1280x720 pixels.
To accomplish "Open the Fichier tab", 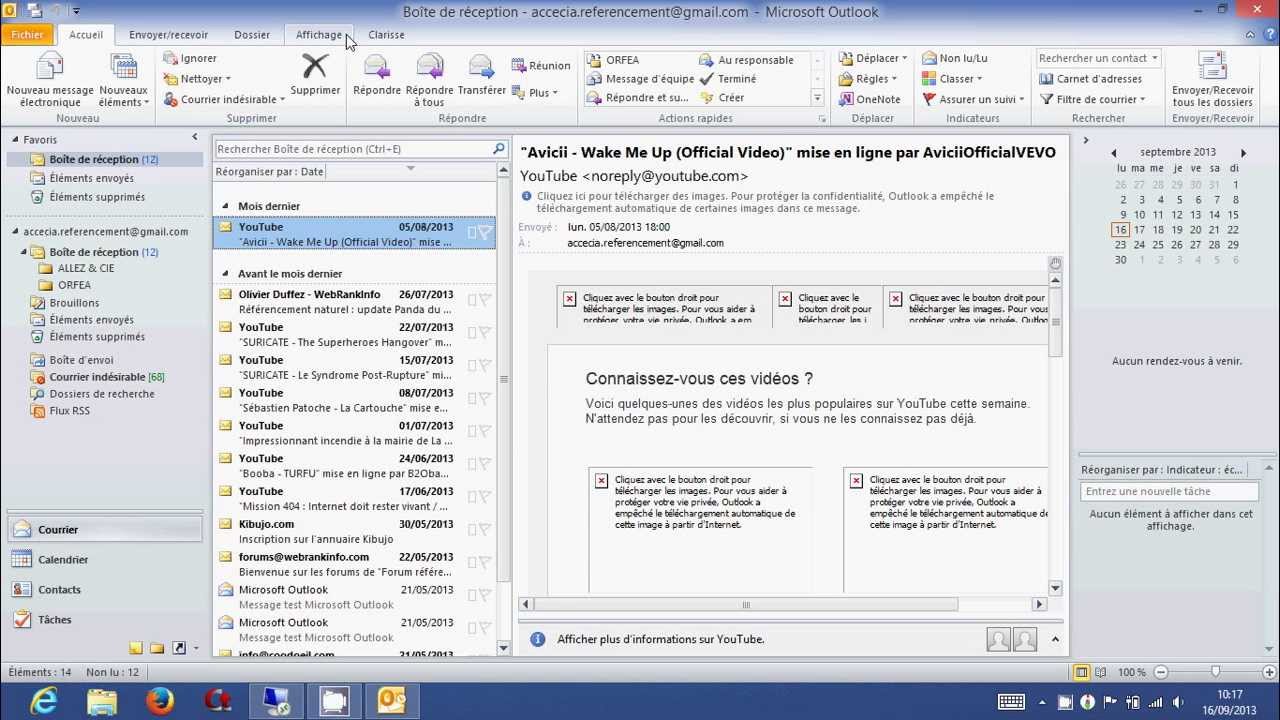I will (x=28, y=35).
